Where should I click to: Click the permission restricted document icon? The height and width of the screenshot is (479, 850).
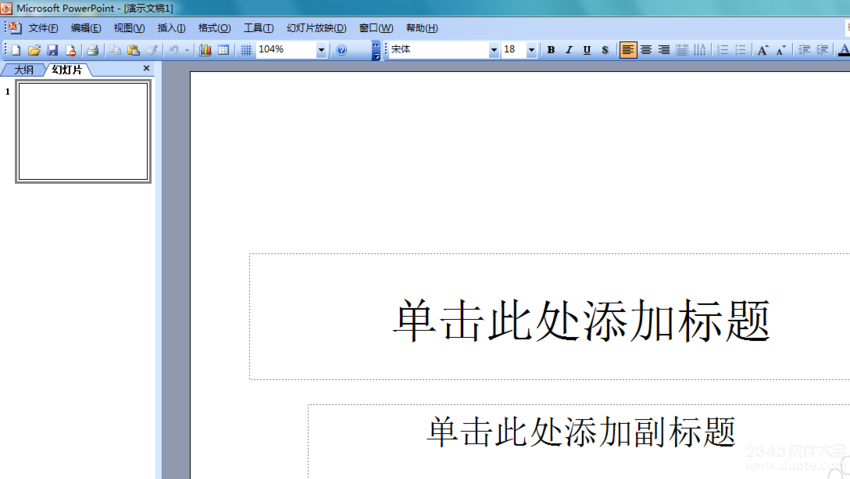70,50
